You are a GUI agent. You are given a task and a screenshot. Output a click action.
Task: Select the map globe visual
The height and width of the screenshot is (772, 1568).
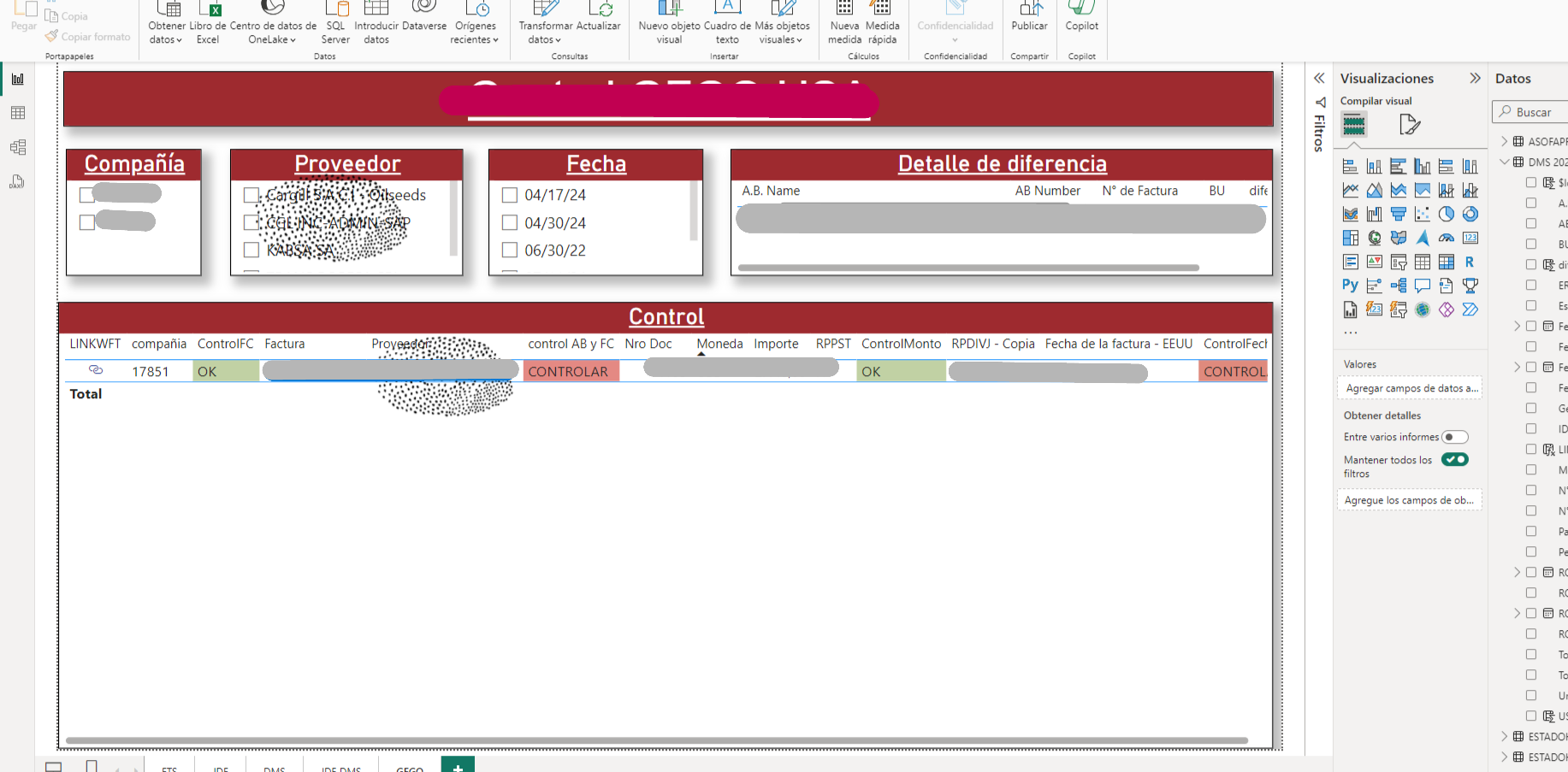[x=1375, y=238]
